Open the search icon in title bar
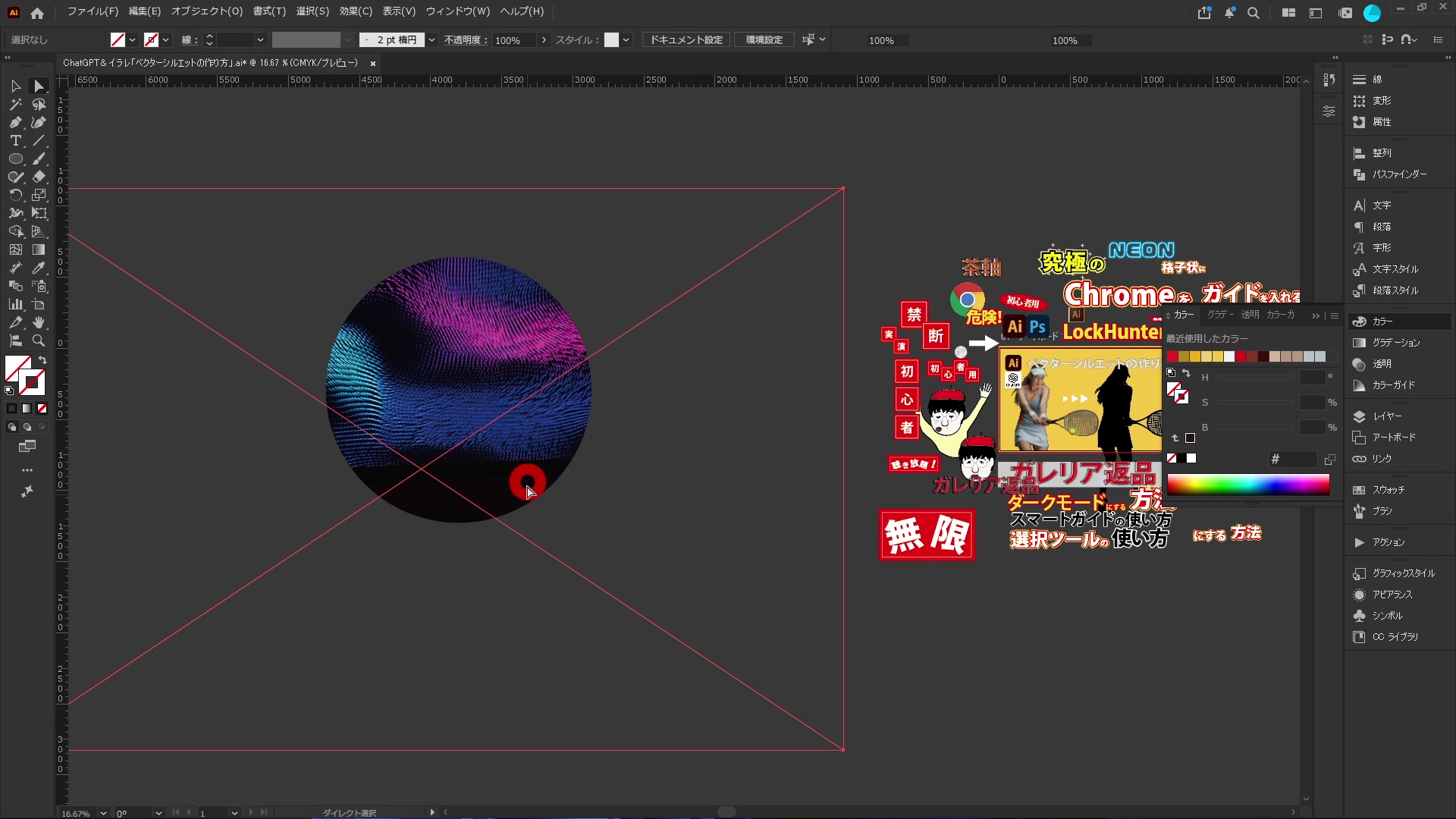The image size is (1456, 819). [x=1254, y=13]
